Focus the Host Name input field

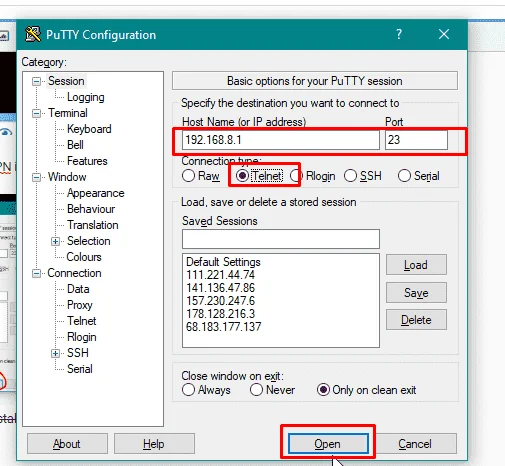(x=281, y=140)
